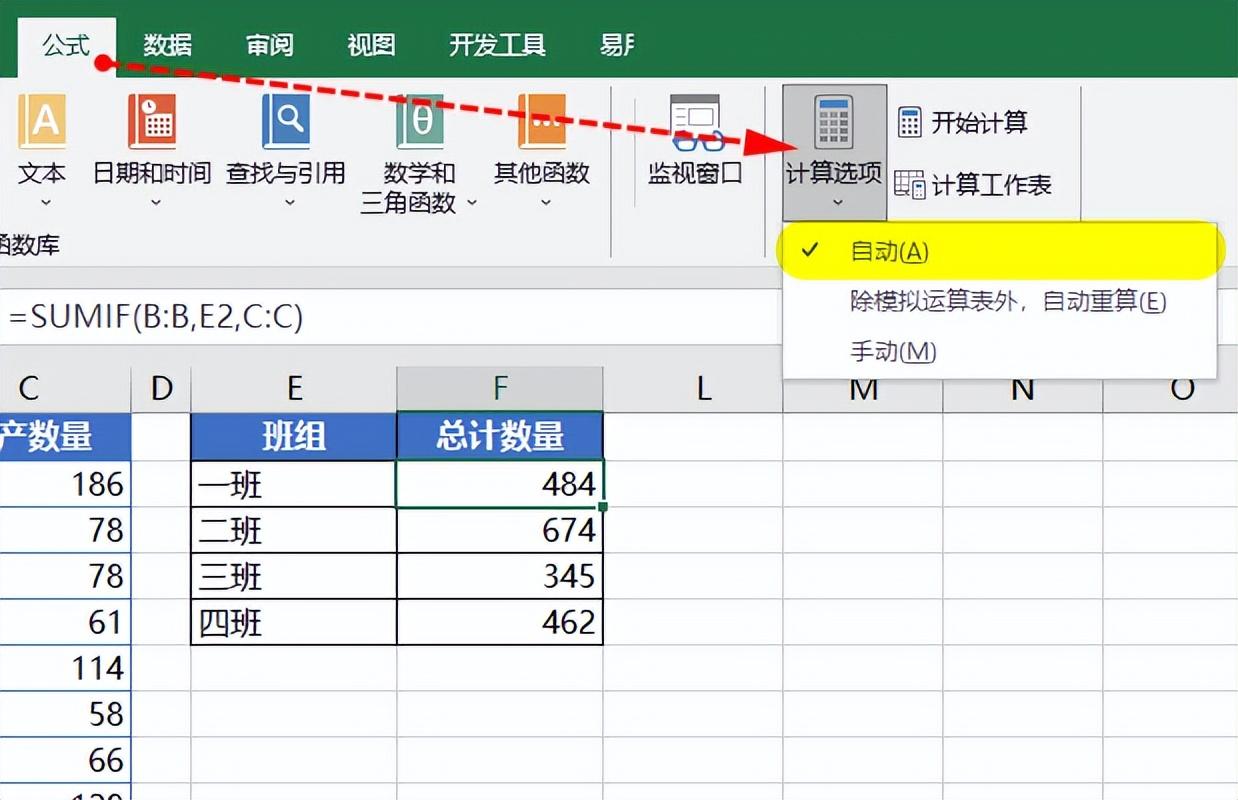Select column E header
This screenshot has width=1238, height=800.
point(294,389)
